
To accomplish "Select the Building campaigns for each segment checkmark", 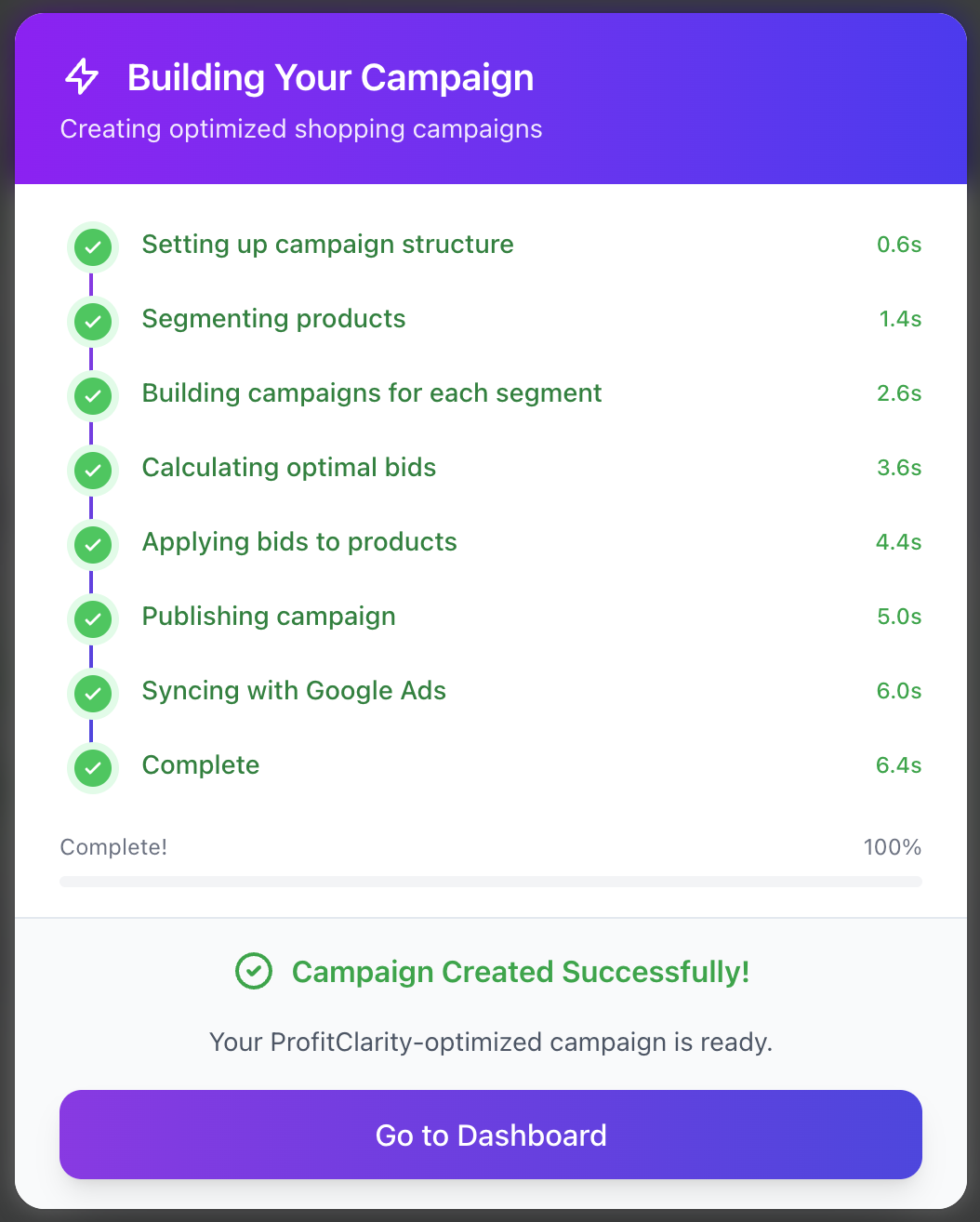I will (92, 395).
